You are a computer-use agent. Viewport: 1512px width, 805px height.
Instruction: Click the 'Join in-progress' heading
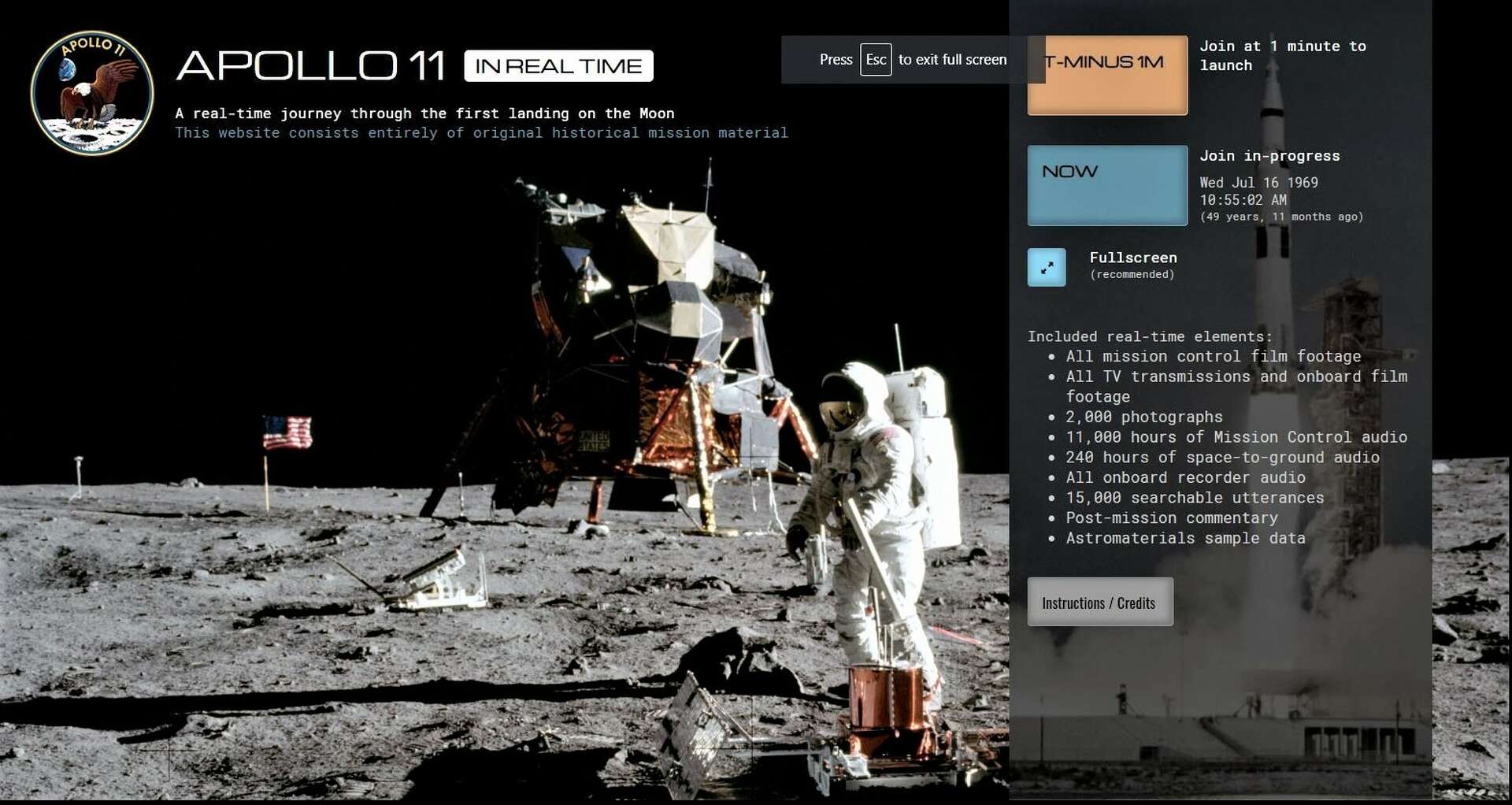pyautogui.click(x=1269, y=156)
